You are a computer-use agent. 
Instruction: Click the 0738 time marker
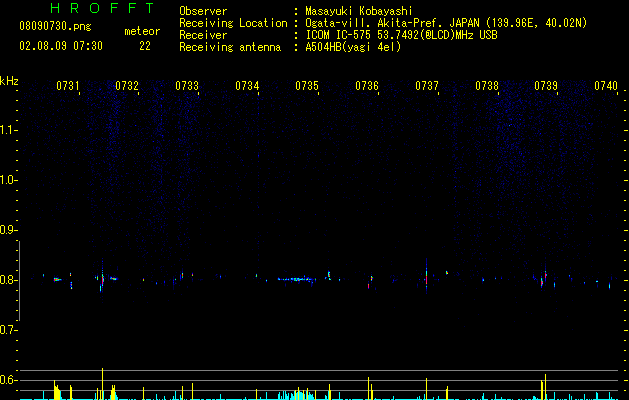pos(487,86)
